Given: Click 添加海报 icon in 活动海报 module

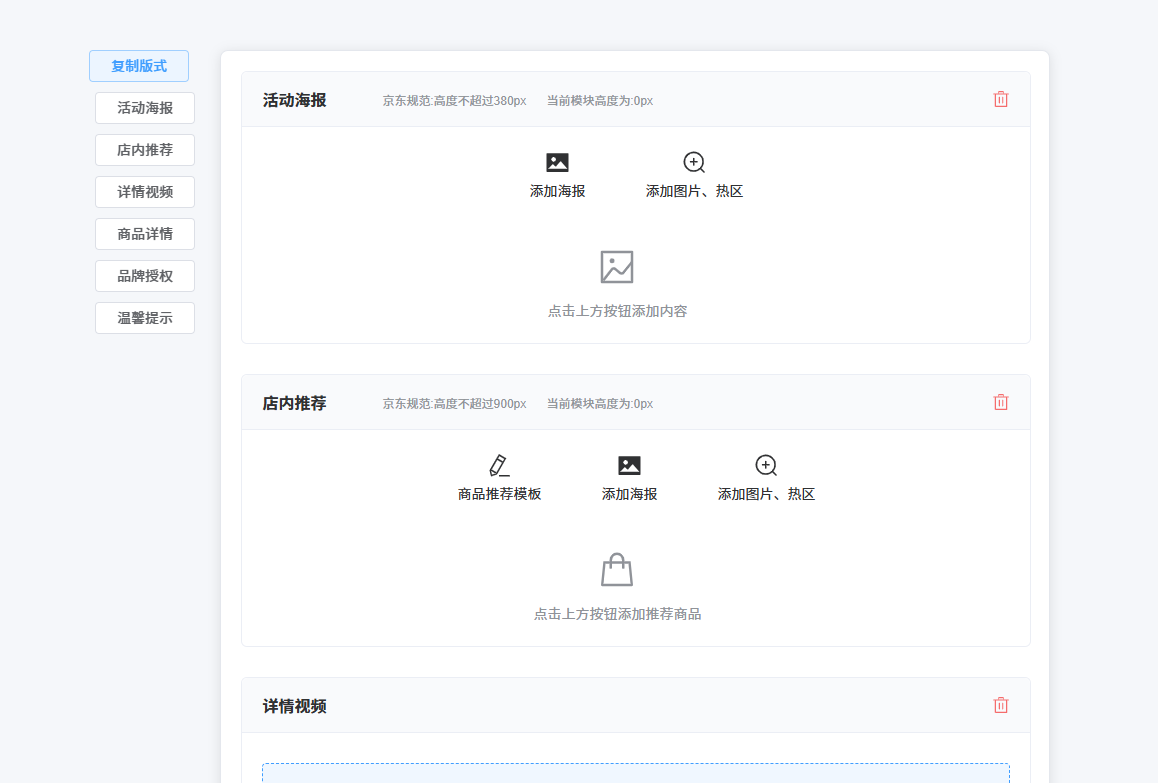Looking at the screenshot, I should pos(557,163).
